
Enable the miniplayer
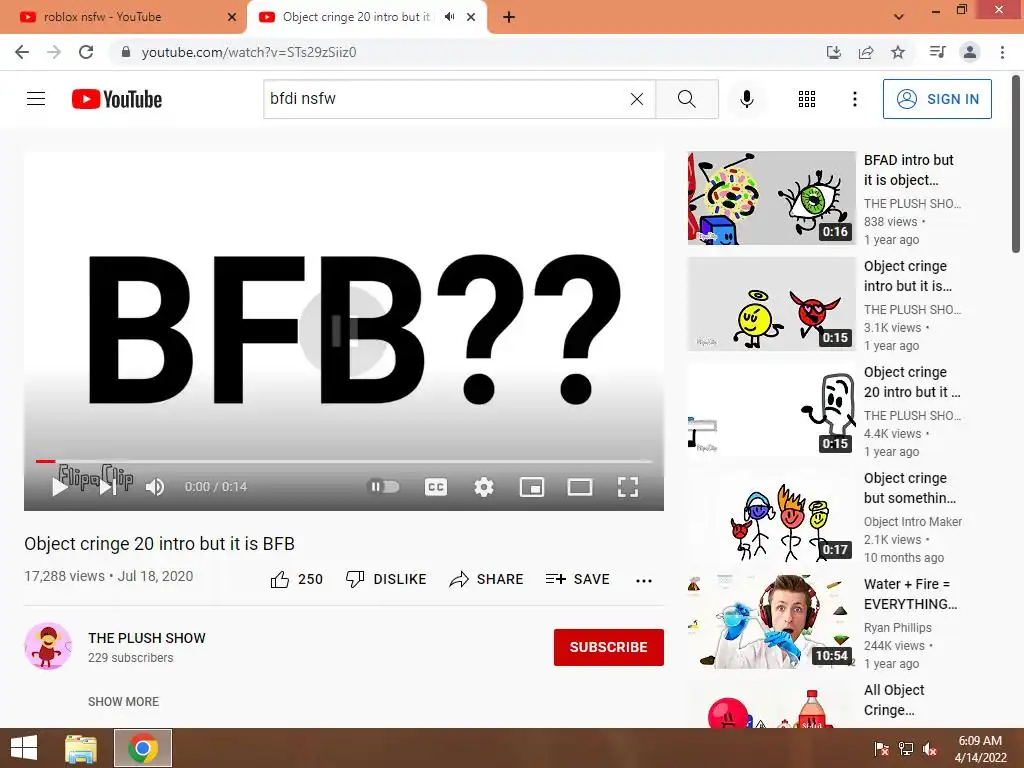532,487
